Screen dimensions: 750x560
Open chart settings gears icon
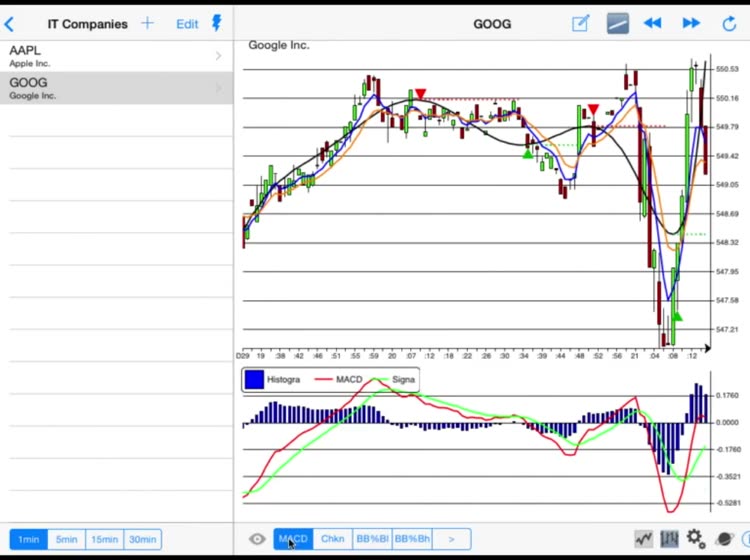pos(696,539)
